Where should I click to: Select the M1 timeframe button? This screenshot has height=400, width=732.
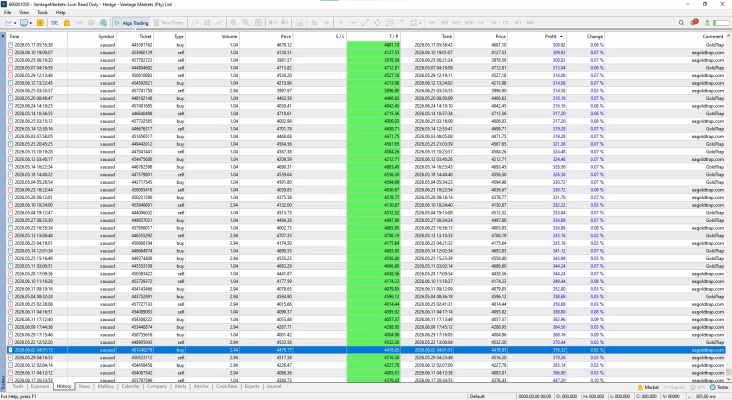point(432,22)
